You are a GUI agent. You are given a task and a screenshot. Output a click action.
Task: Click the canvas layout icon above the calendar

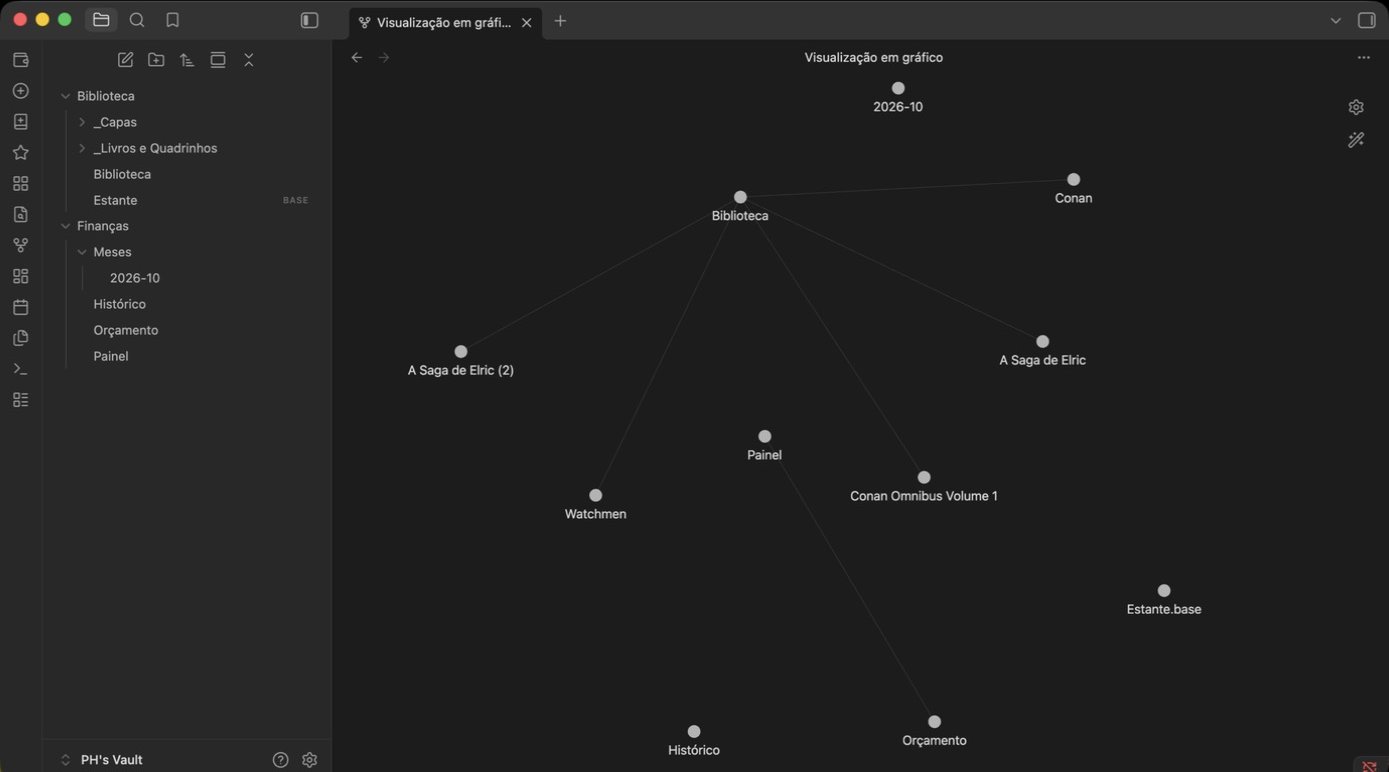point(20,276)
